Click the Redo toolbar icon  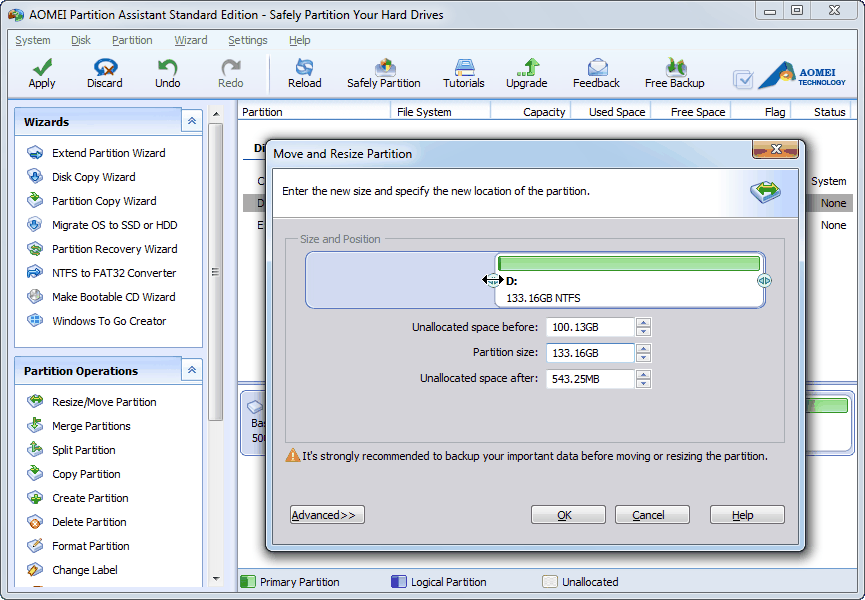pos(231,73)
